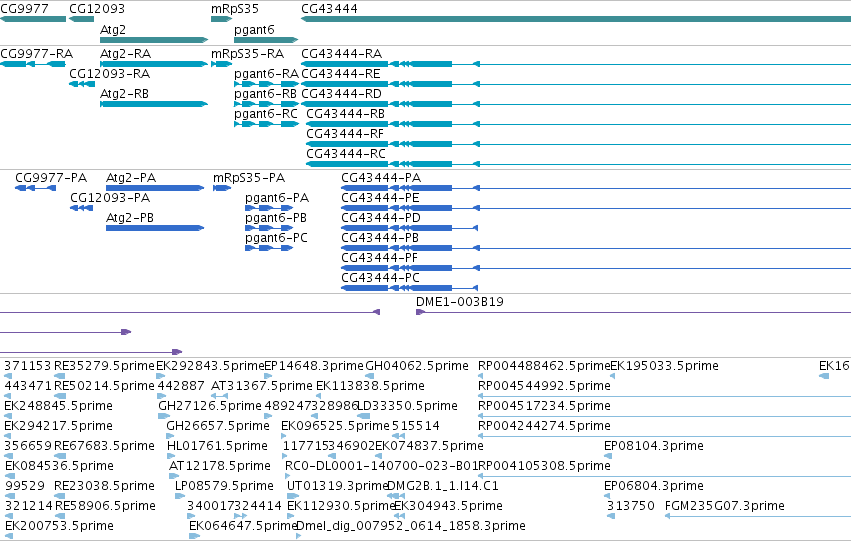Click feature EK195033.5prime
This screenshot has height=541, width=851.
click(x=665, y=366)
